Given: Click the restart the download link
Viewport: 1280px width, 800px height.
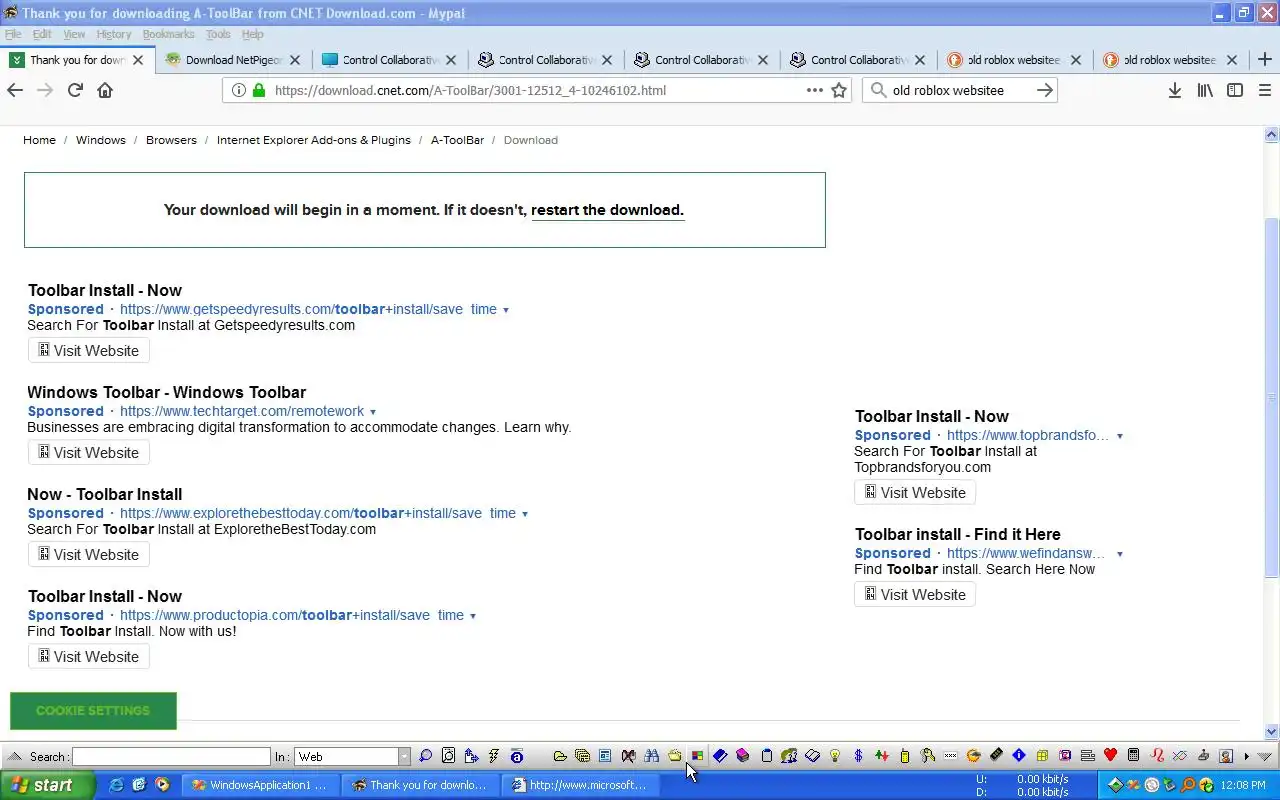Looking at the screenshot, I should click(607, 210).
